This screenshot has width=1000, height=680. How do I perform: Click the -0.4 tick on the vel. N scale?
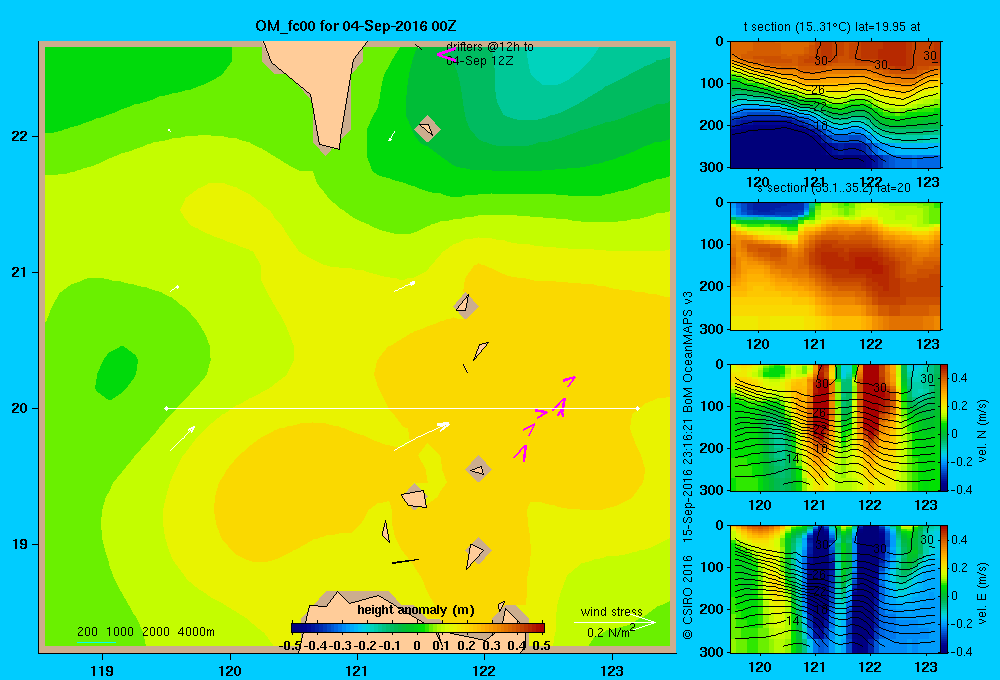960,489
